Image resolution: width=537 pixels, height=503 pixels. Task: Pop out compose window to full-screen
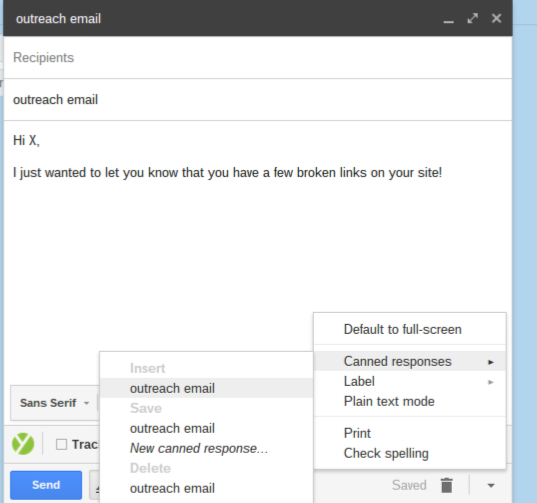tap(473, 18)
